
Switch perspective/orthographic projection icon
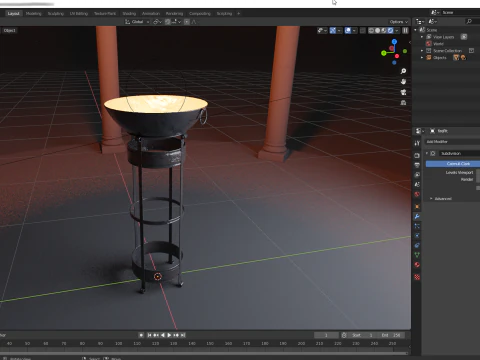[403, 102]
